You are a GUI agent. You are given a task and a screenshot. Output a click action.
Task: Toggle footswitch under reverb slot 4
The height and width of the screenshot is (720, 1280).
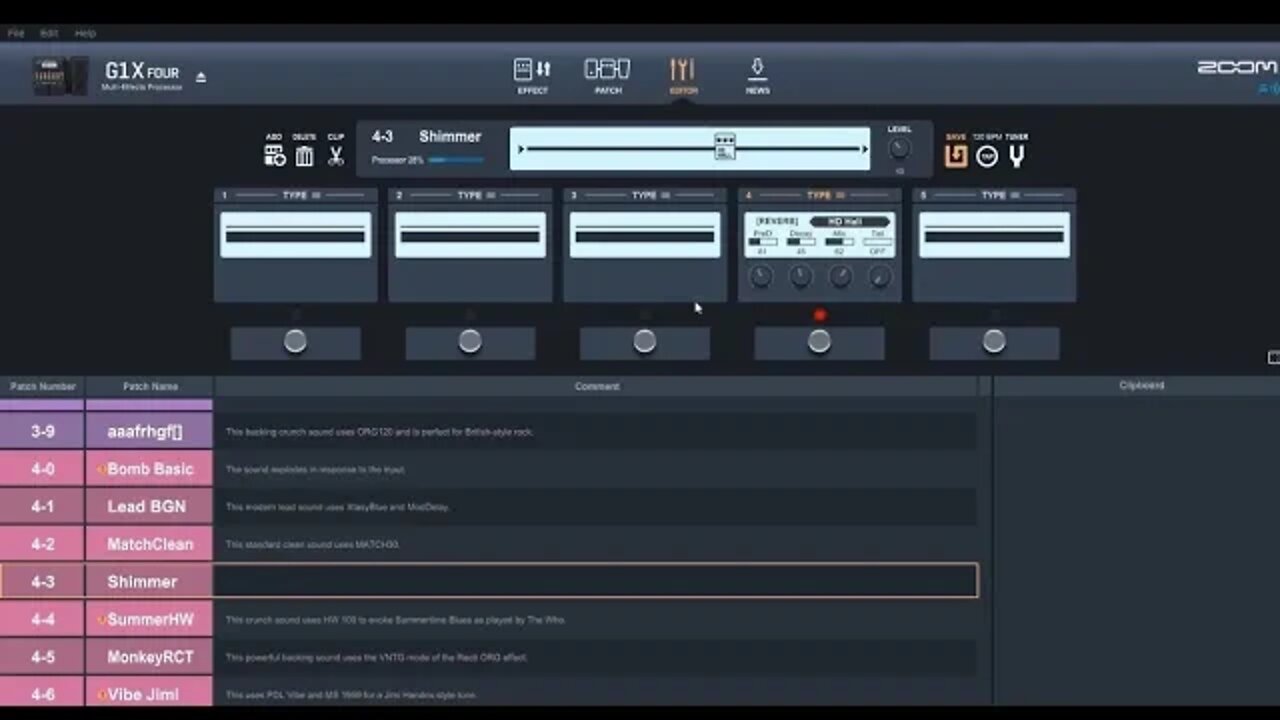coord(819,342)
